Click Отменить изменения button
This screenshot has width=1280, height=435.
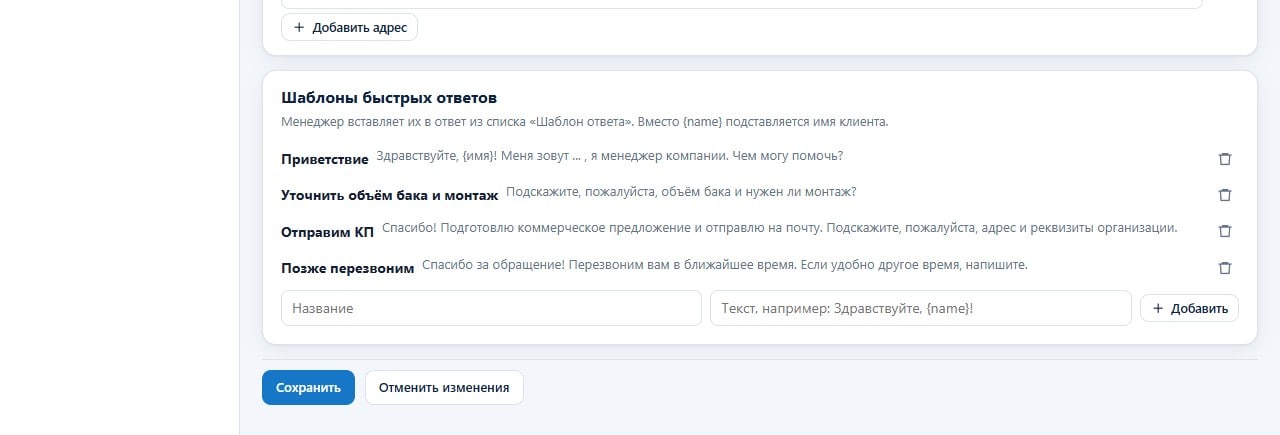444,387
